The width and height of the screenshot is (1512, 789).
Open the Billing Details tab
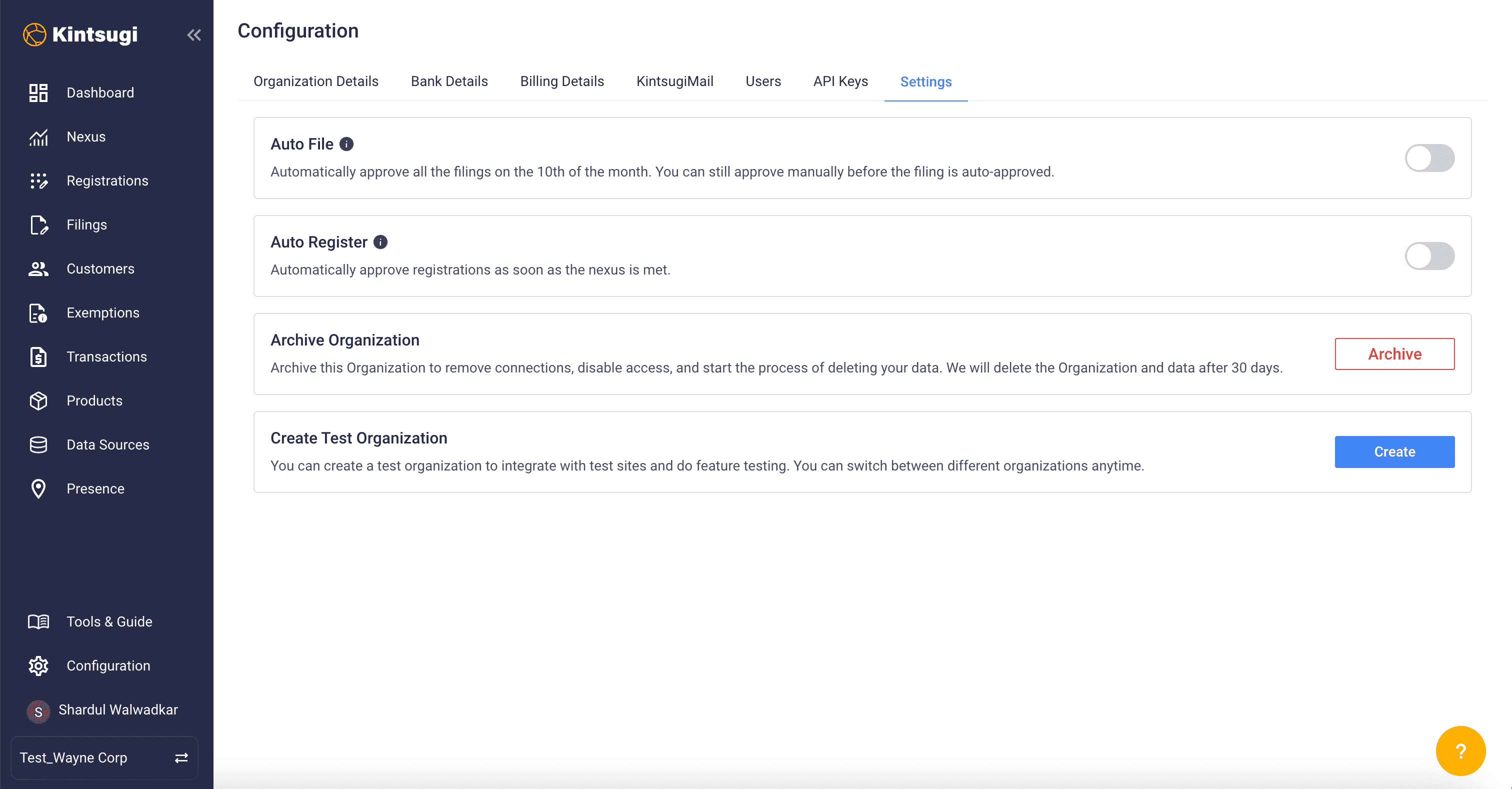click(561, 81)
